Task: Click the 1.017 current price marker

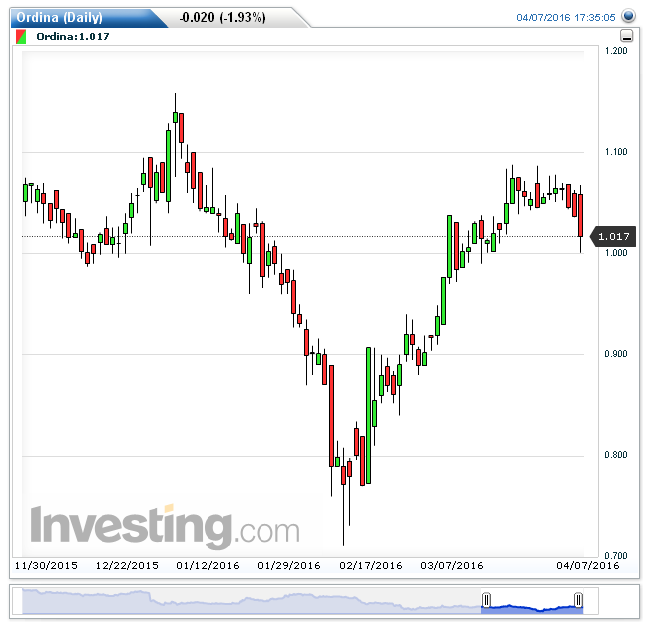Action: pos(613,236)
